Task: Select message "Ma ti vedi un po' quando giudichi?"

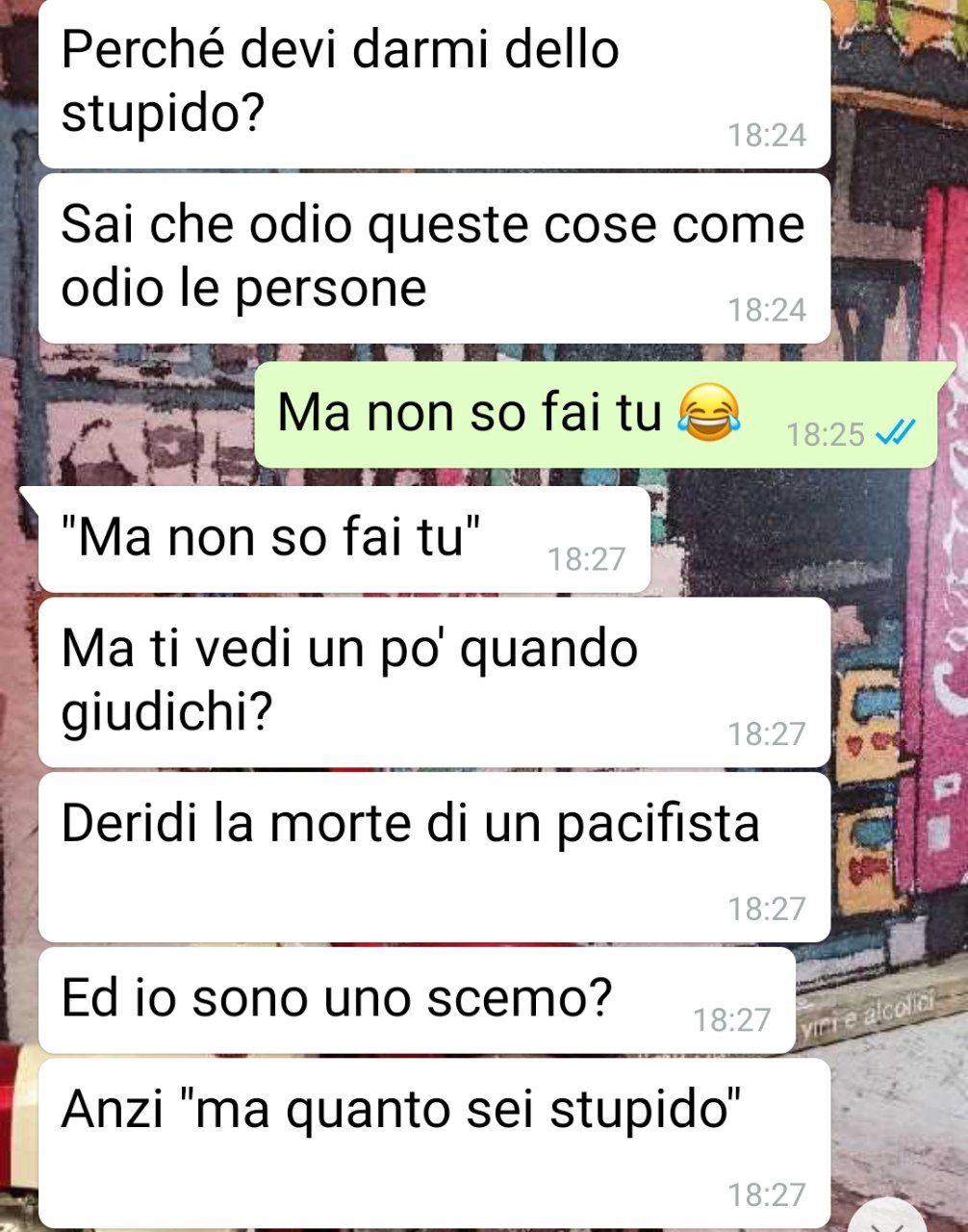Action: tap(434, 682)
